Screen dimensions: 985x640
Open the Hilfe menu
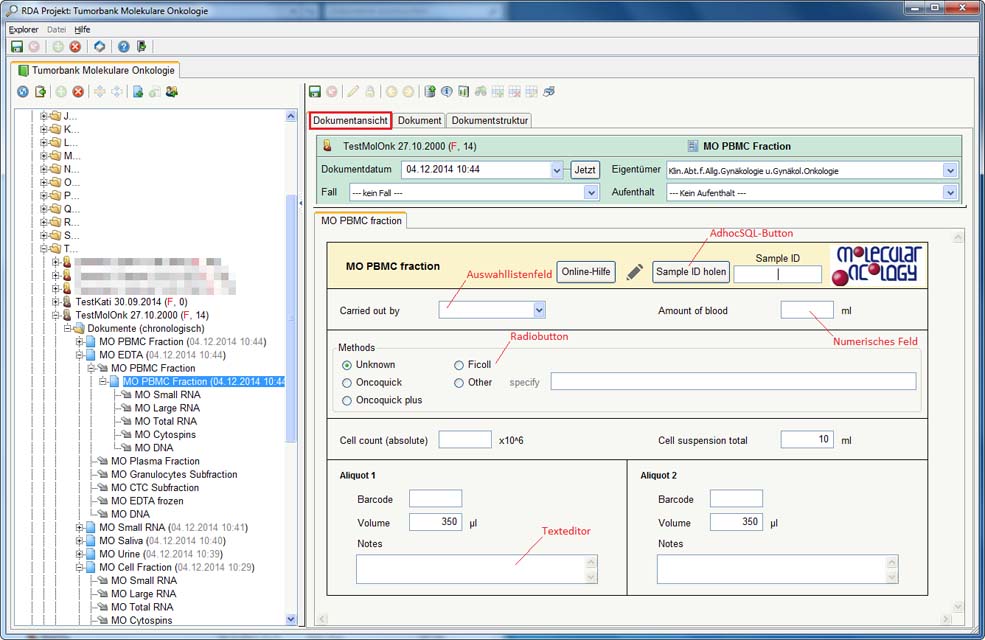pyautogui.click(x=82, y=30)
